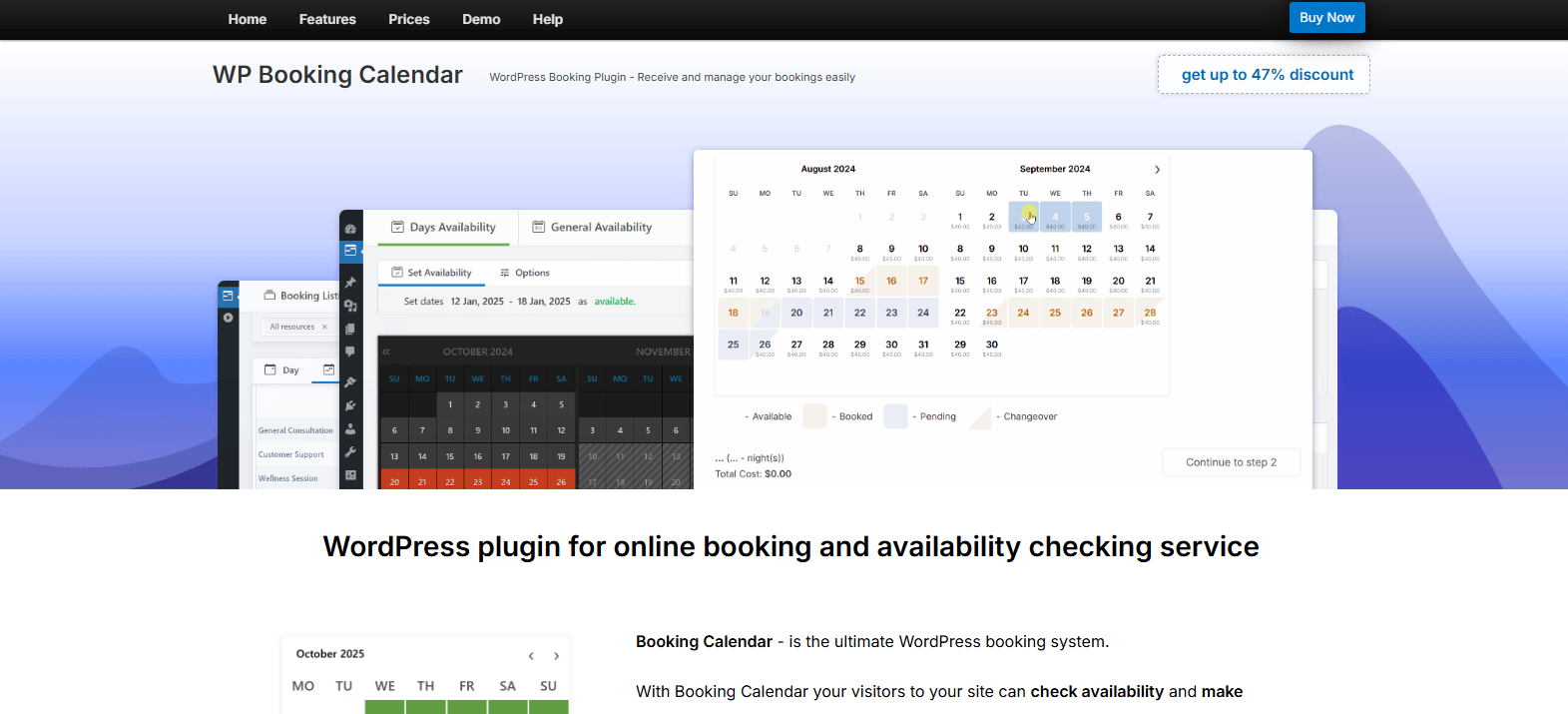The height and width of the screenshot is (714, 1568).
Task: Click the users person icon in the sidebar
Action: [x=350, y=428]
